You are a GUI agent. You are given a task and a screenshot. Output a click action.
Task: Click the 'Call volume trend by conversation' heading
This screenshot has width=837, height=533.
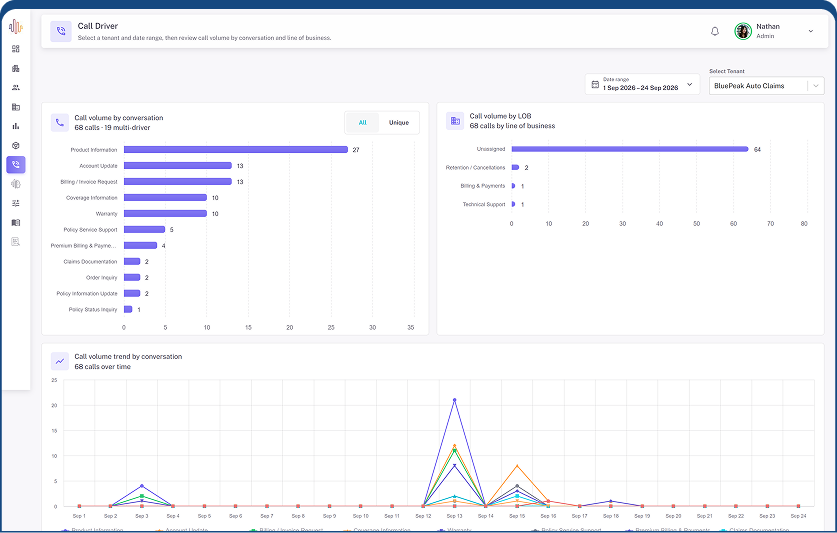128,356
